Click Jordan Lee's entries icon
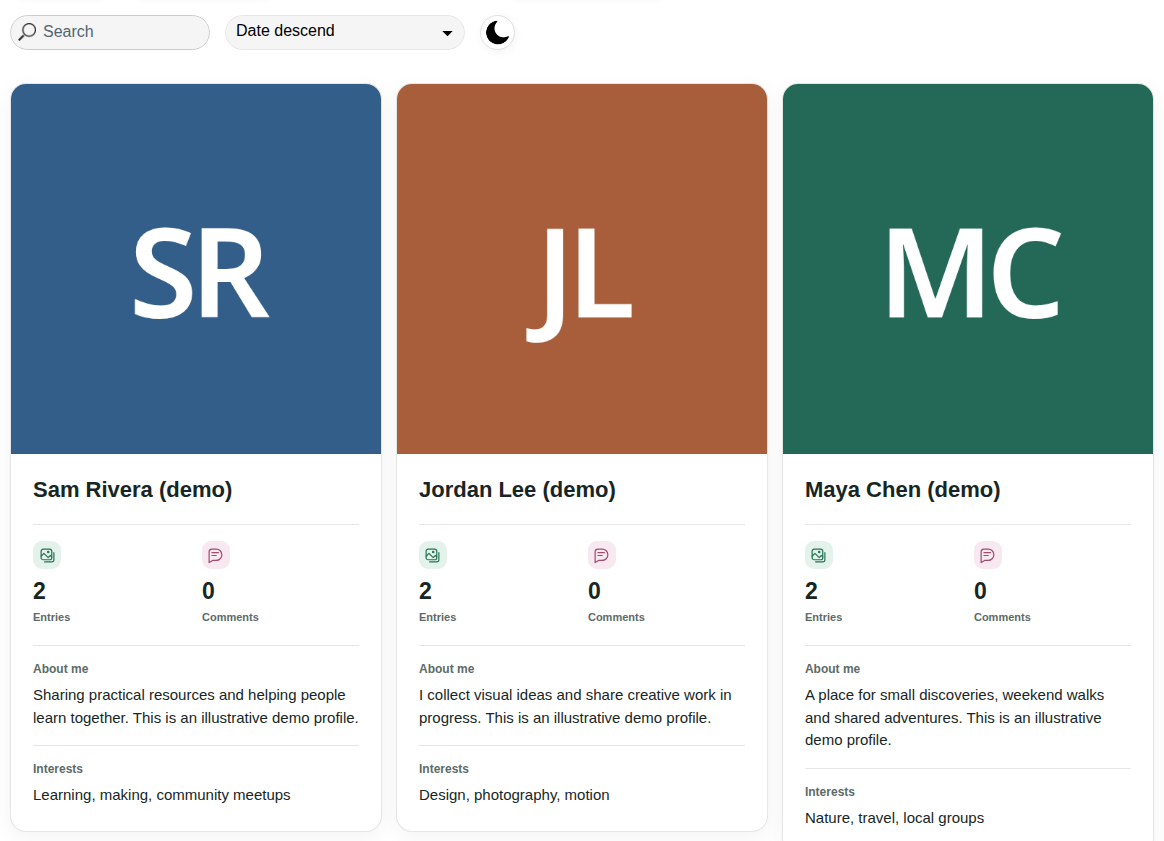Screen dimensions: 1164x841 (433, 555)
